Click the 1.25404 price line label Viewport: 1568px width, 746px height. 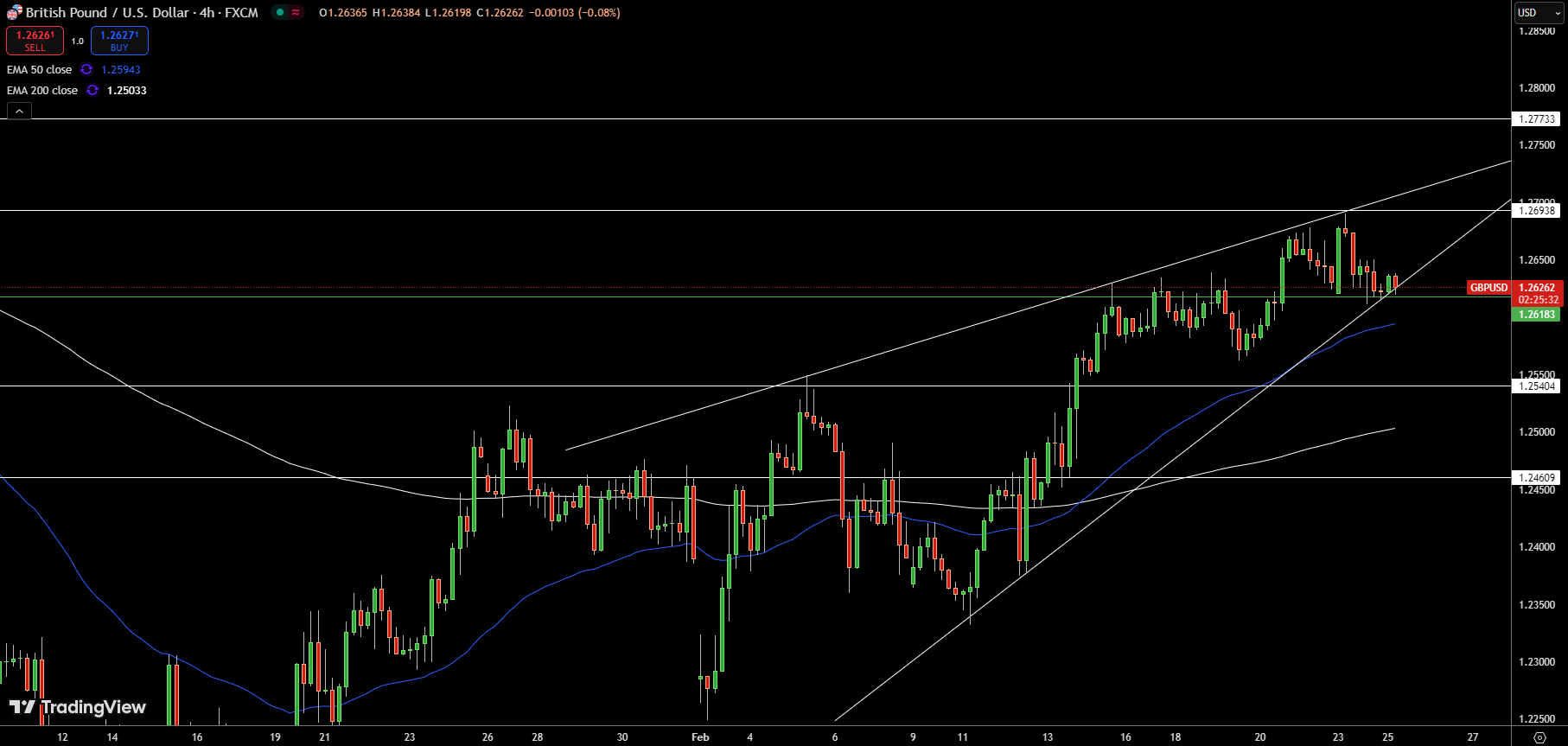pos(1537,386)
